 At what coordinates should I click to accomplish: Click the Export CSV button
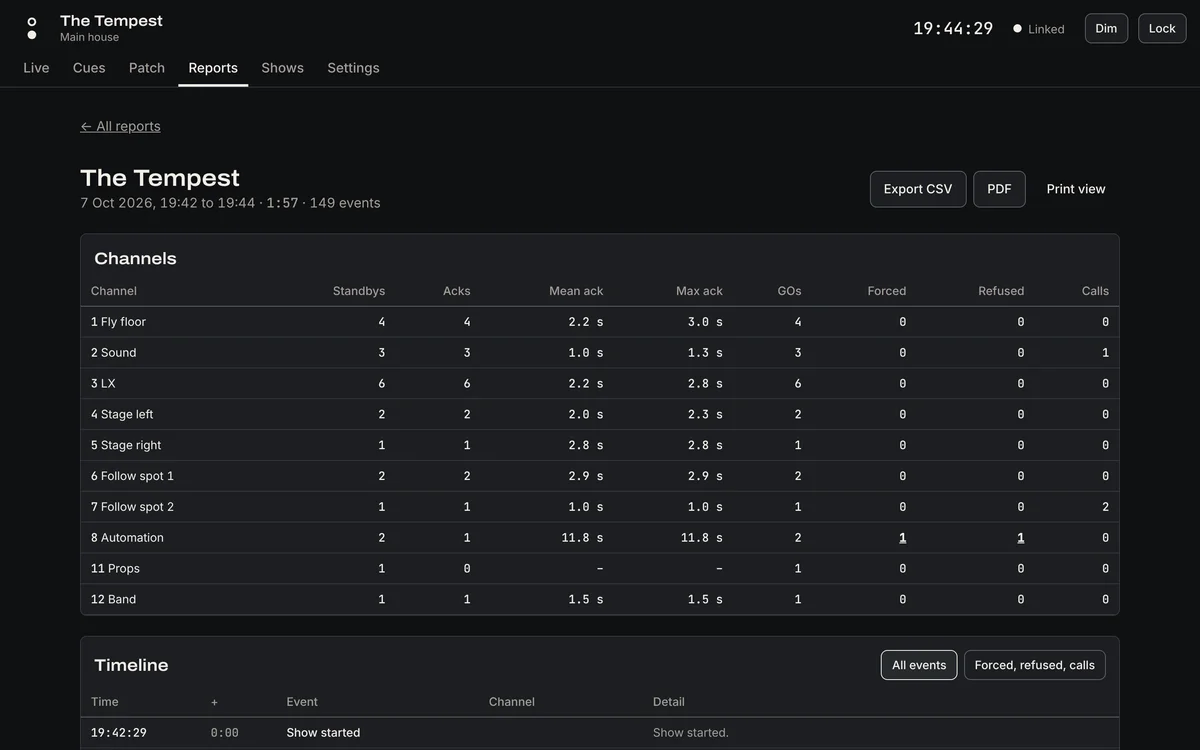click(918, 189)
